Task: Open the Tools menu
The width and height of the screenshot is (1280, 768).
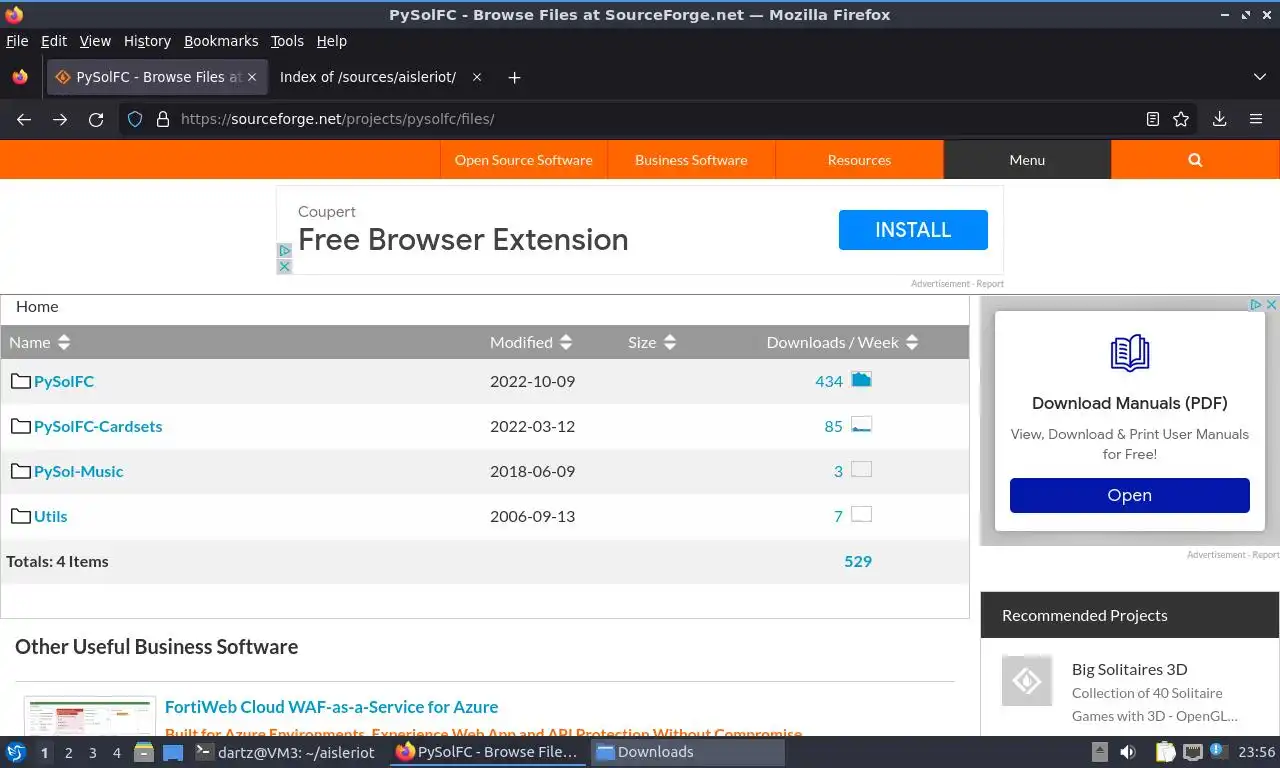Action: tap(287, 41)
